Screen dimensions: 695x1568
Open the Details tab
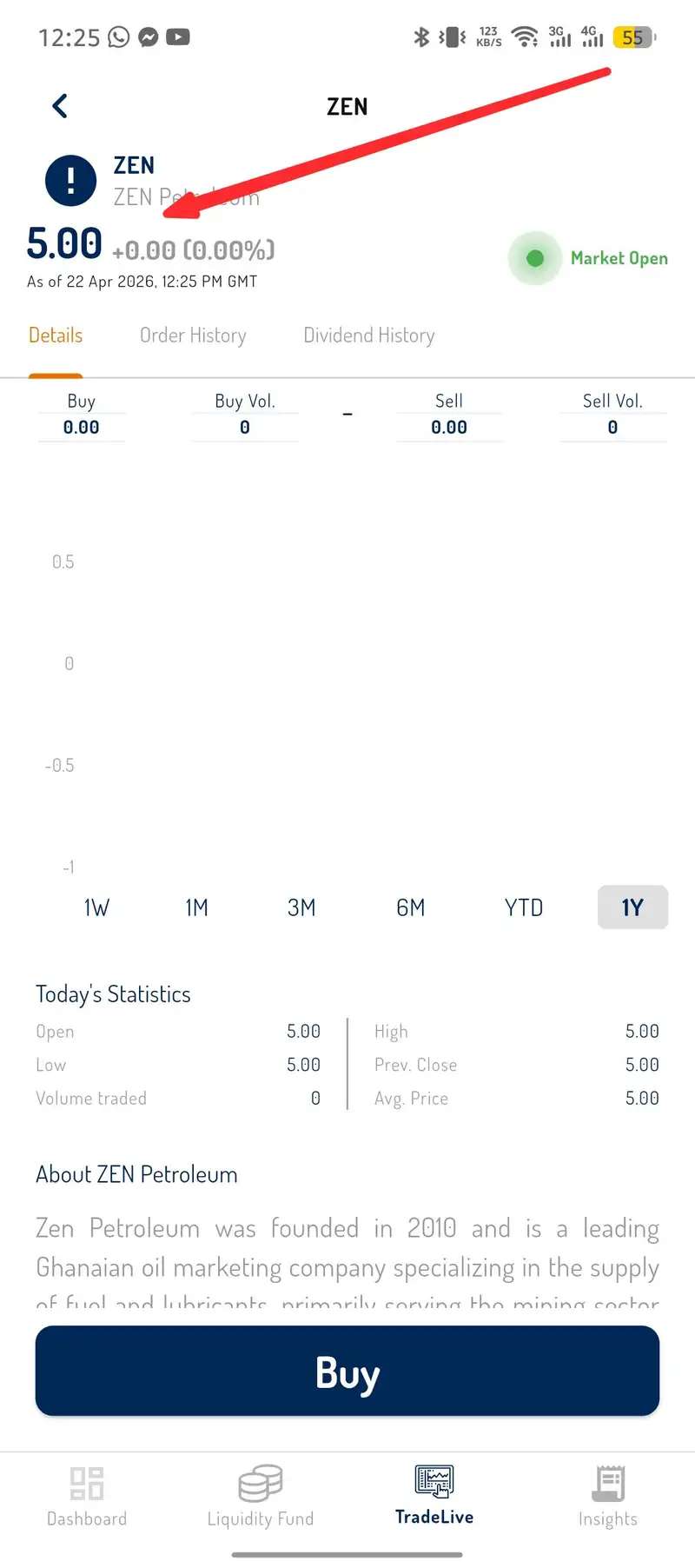56,336
